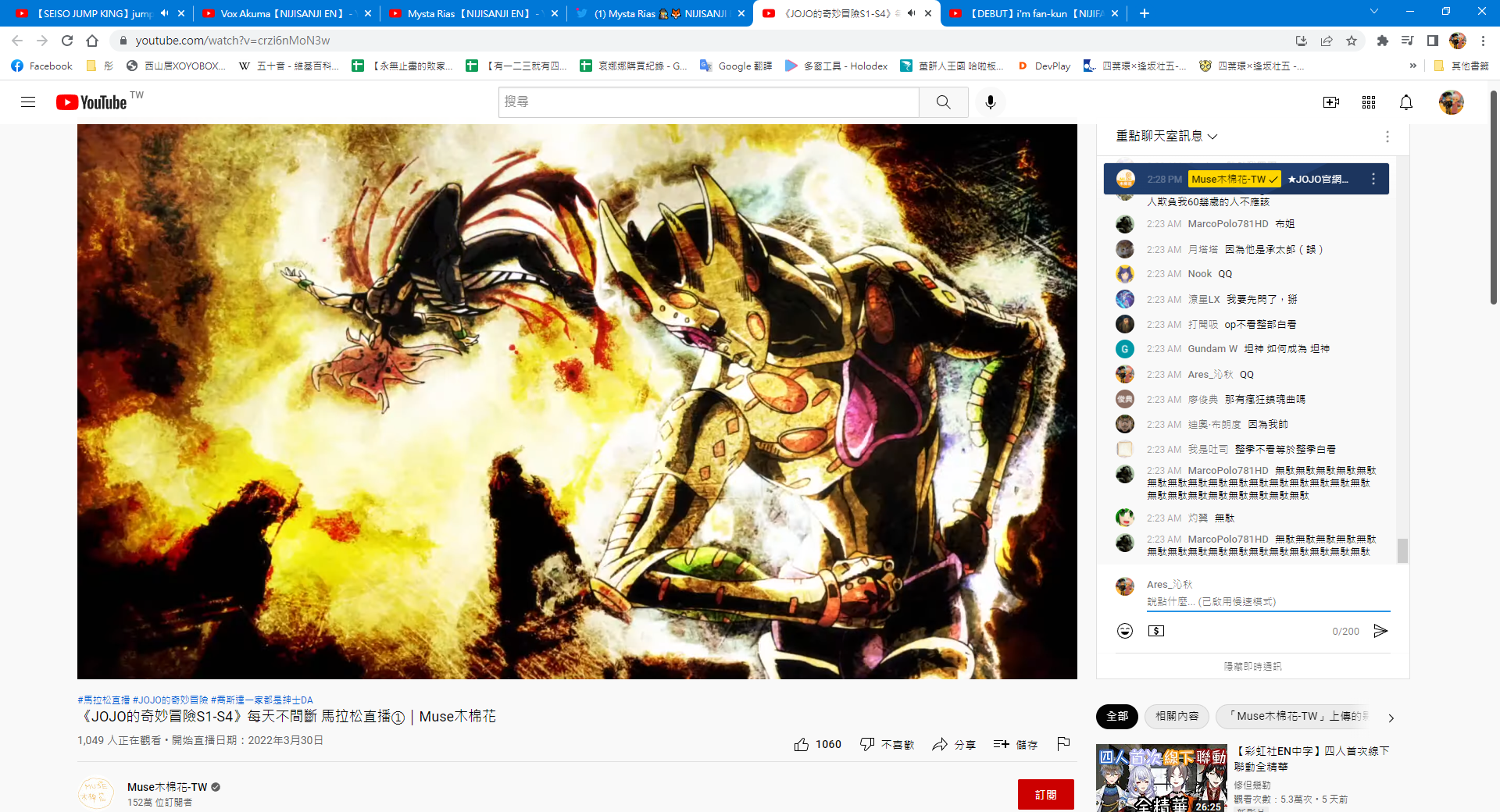Viewport: 1500px width, 812px height.
Task: Open DevPlay bookmark
Action: tap(1044, 66)
